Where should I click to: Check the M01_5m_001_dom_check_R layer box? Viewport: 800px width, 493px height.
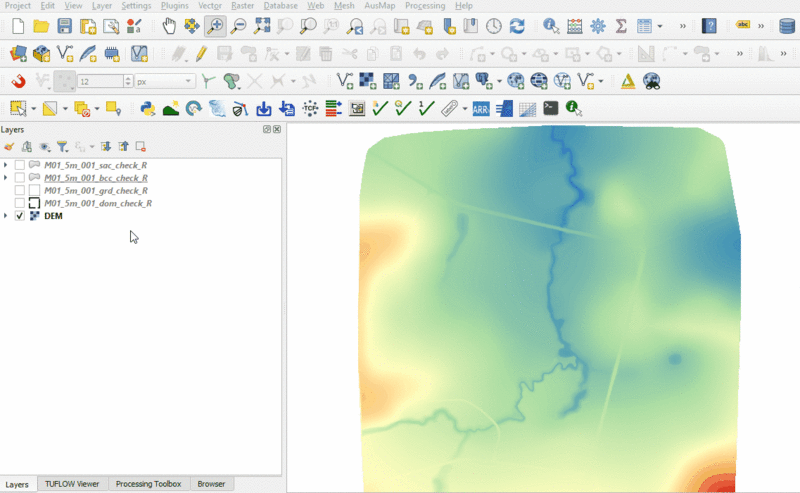point(20,203)
